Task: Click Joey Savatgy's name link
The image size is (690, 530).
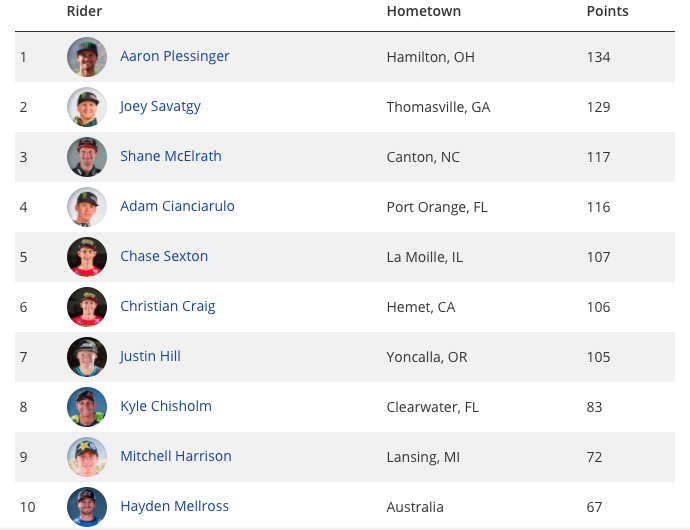Action: (x=160, y=107)
